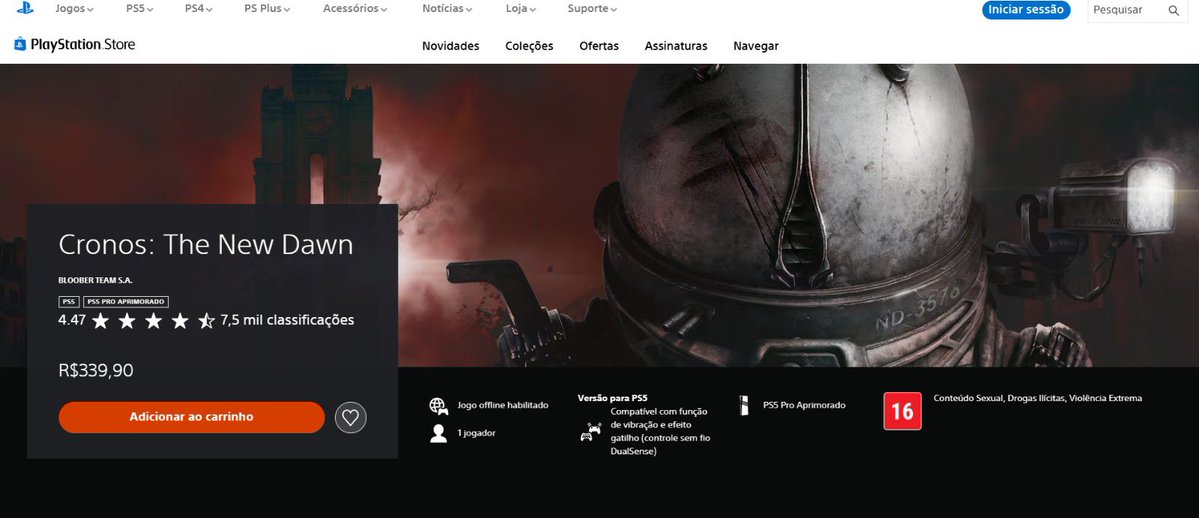The width and height of the screenshot is (1199, 518).
Task: Click the age rating 16 badge
Action: click(x=902, y=411)
